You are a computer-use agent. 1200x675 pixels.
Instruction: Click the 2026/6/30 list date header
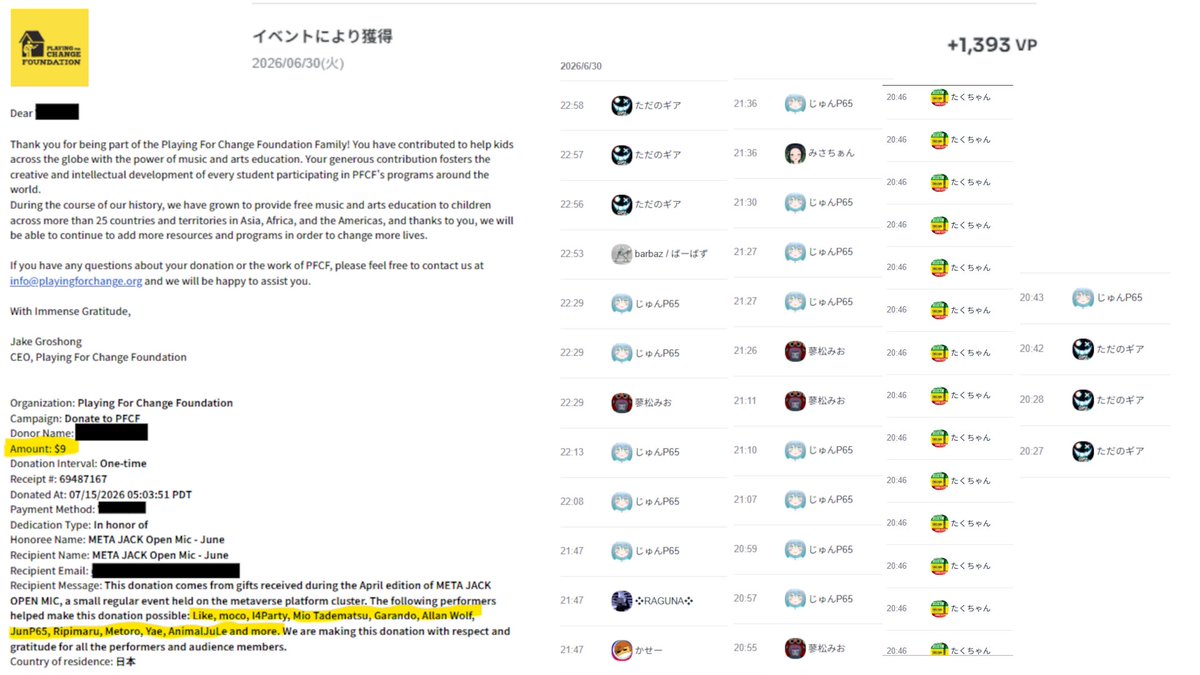(x=581, y=66)
